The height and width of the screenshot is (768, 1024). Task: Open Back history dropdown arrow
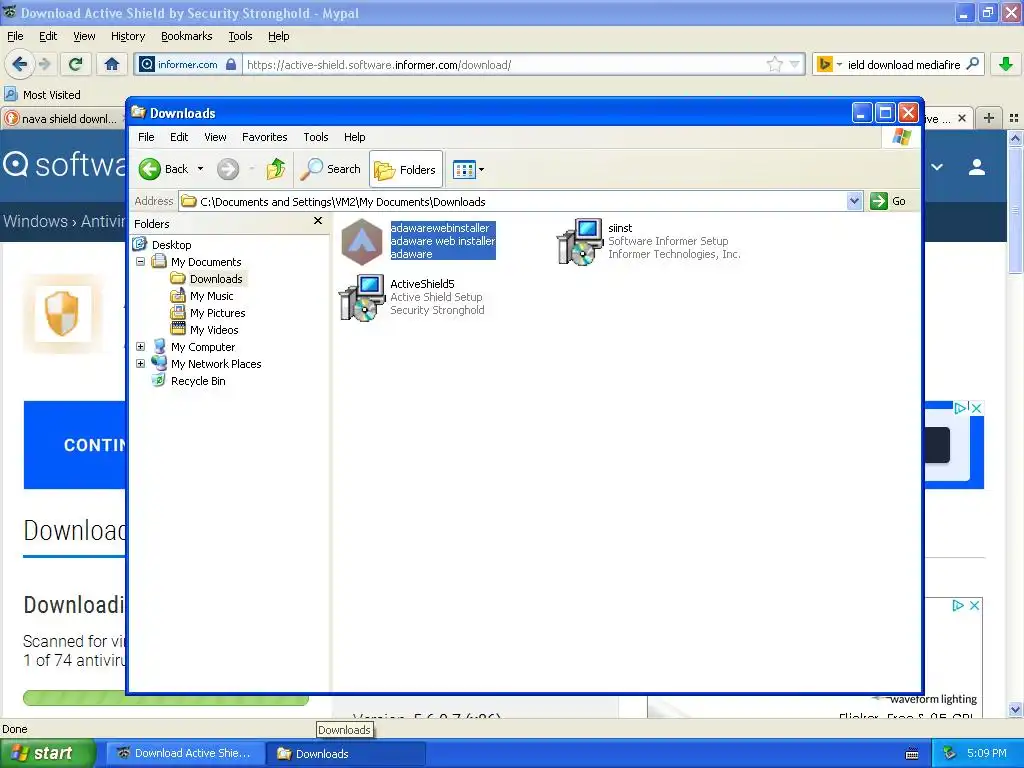[x=200, y=169]
